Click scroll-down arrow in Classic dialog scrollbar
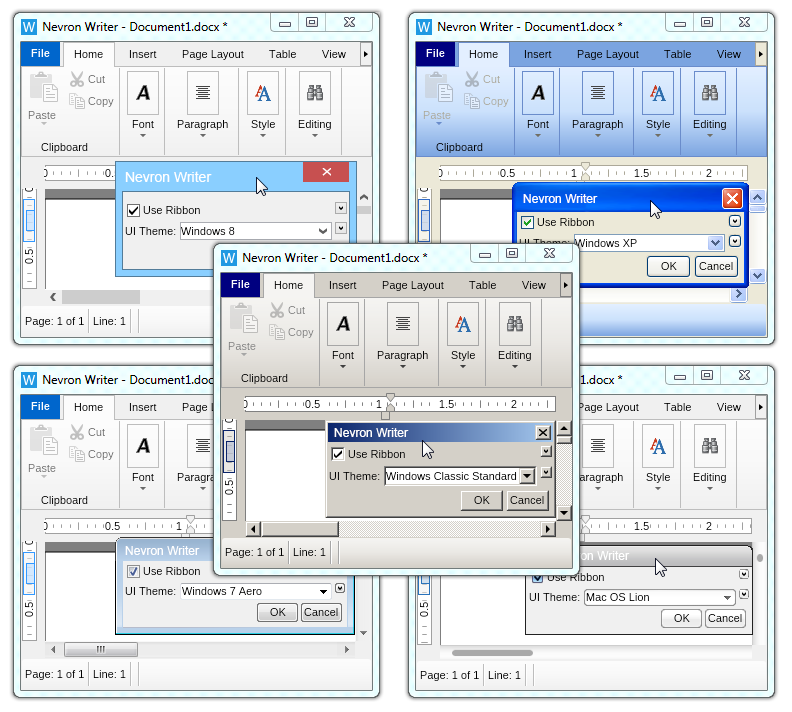Image resolution: width=792 pixels, height=712 pixels. [x=564, y=513]
